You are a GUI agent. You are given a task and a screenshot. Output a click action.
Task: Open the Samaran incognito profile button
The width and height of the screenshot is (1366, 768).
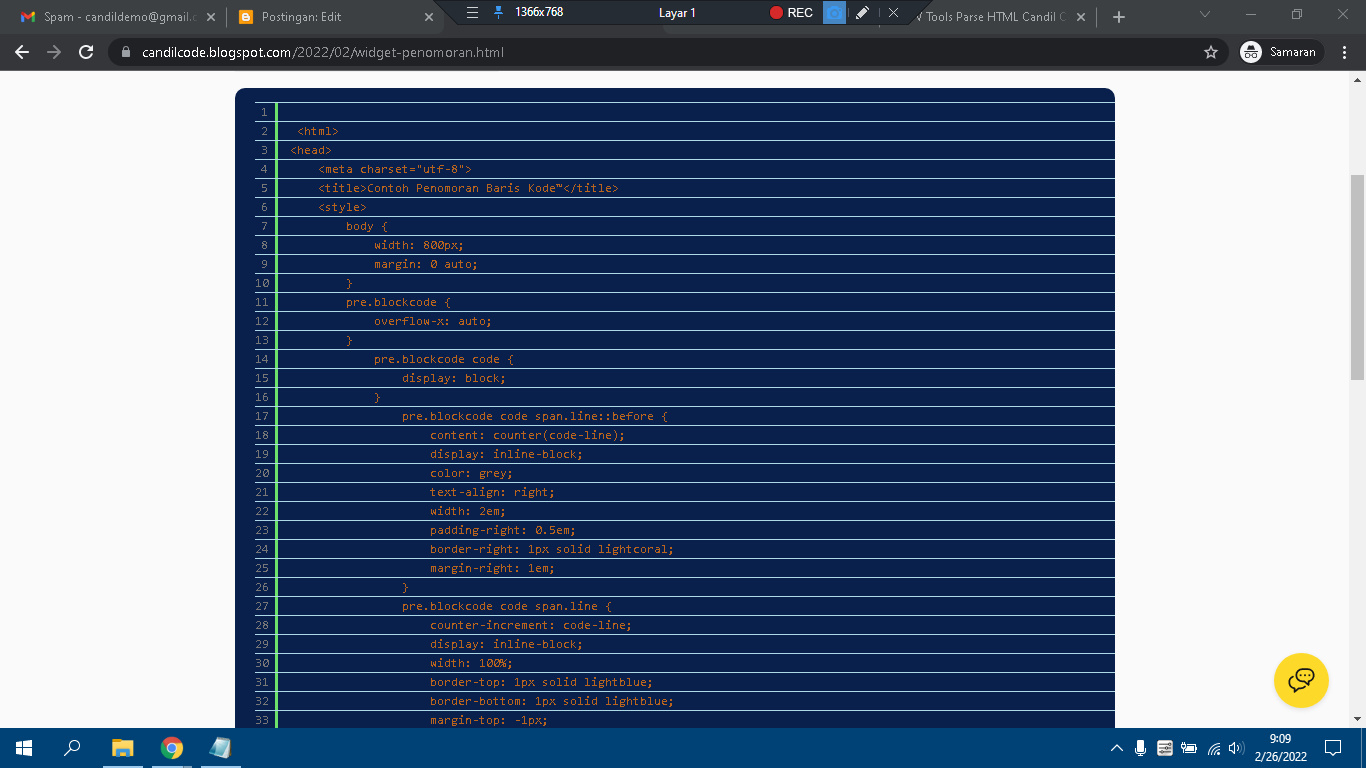click(x=1281, y=52)
